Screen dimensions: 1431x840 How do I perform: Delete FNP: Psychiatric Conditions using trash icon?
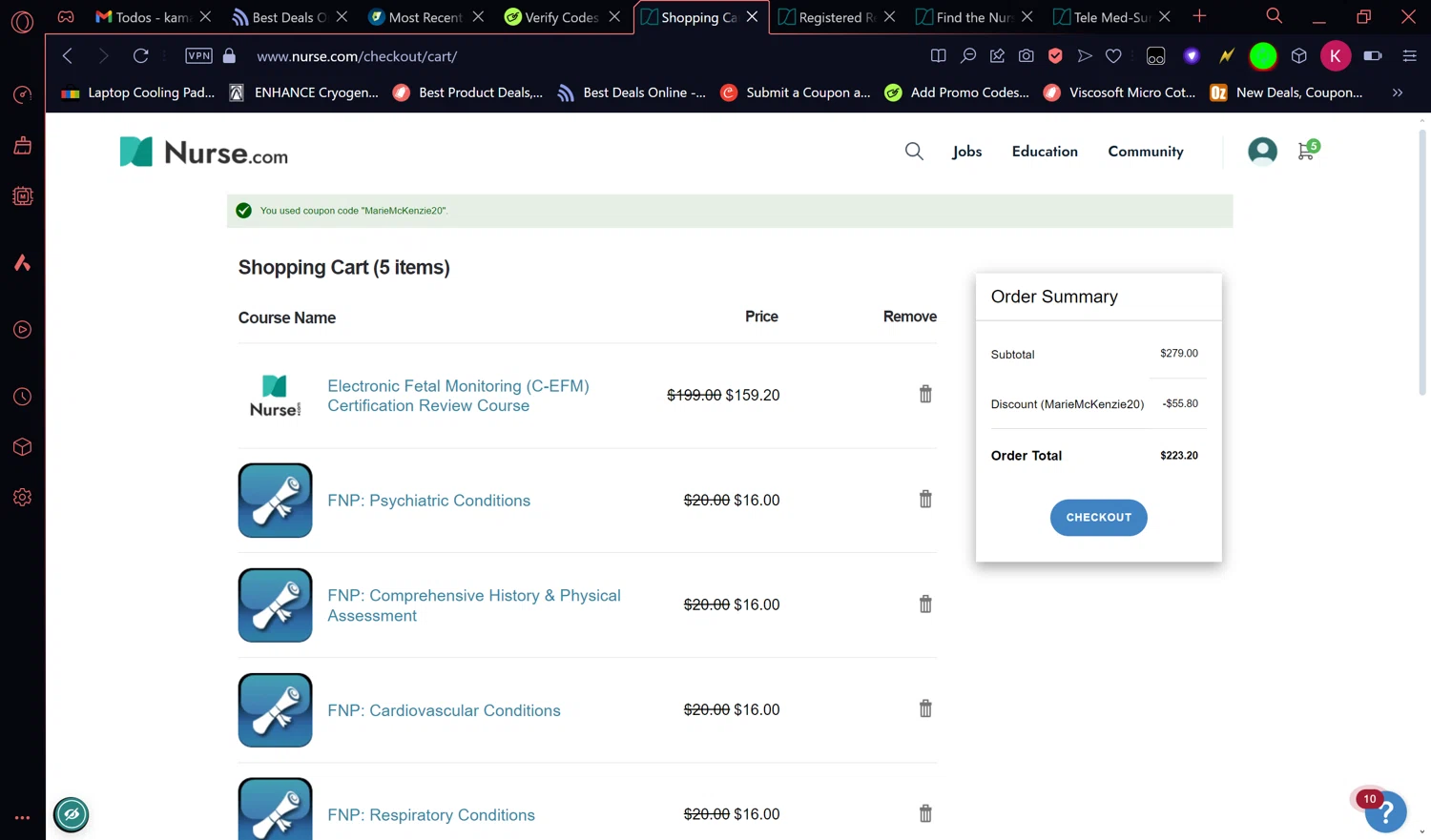[x=924, y=500]
